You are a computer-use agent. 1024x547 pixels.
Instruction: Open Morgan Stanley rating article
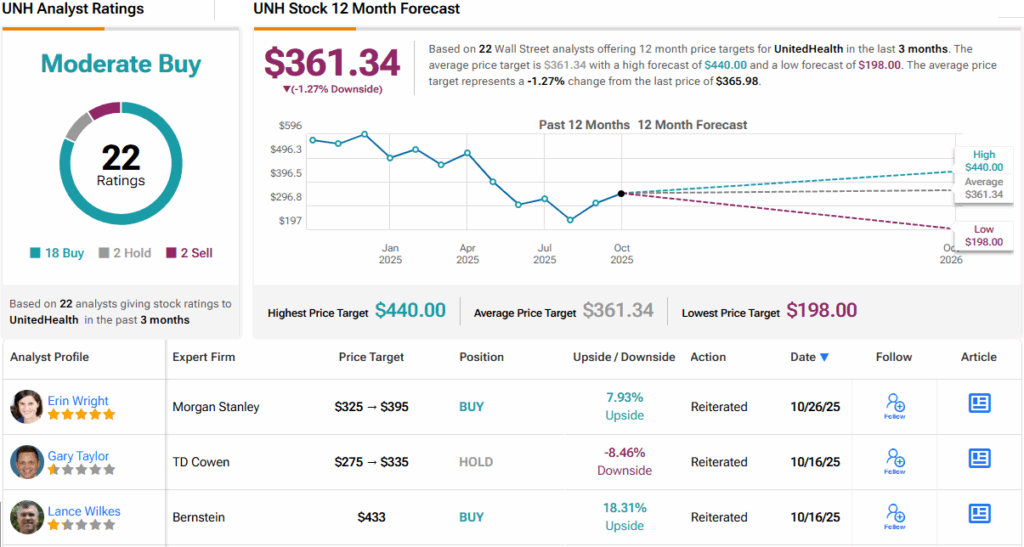tap(979, 403)
